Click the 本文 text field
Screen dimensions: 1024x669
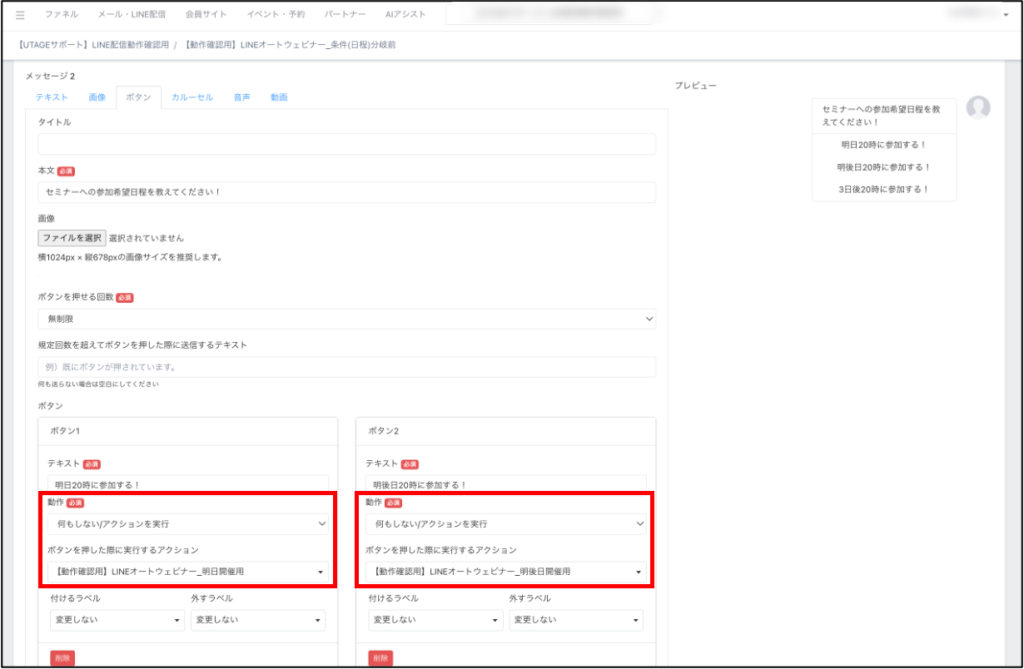tap(346, 192)
